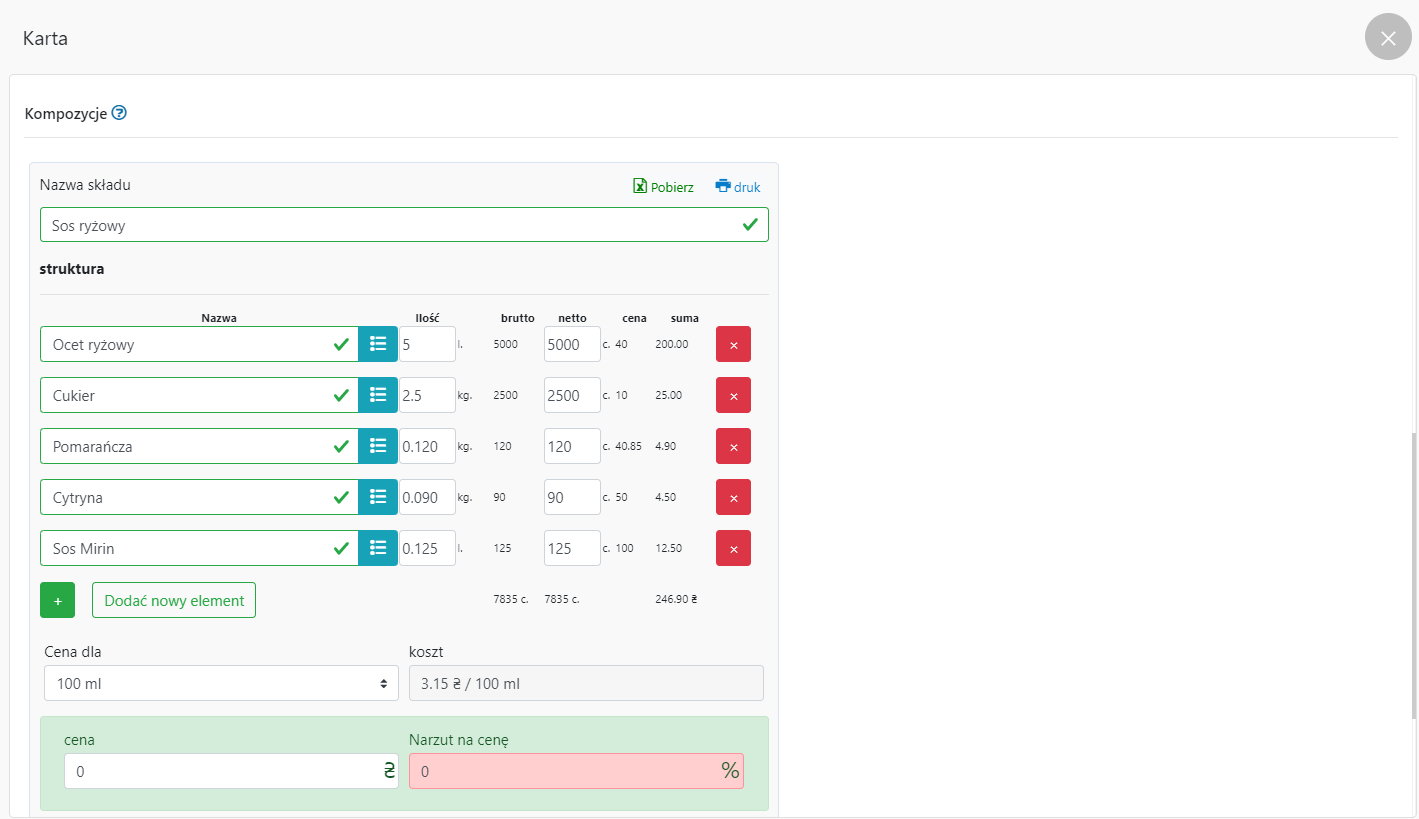Click the help icon next to Kompozycje
This screenshot has height=819, width=1419.
(120, 113)
